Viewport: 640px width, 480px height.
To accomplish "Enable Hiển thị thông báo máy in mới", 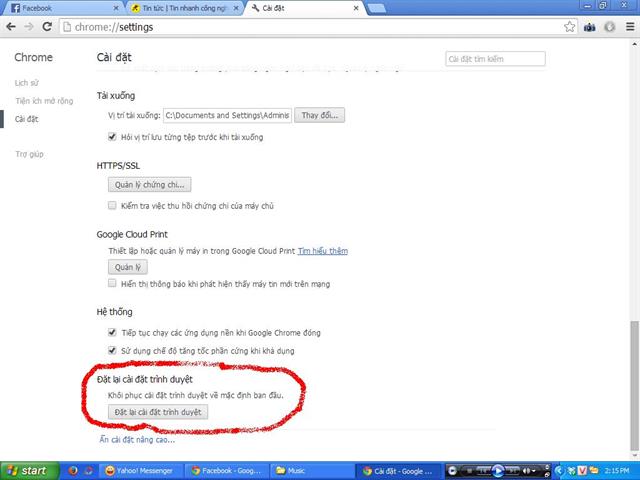I will 112,283.
